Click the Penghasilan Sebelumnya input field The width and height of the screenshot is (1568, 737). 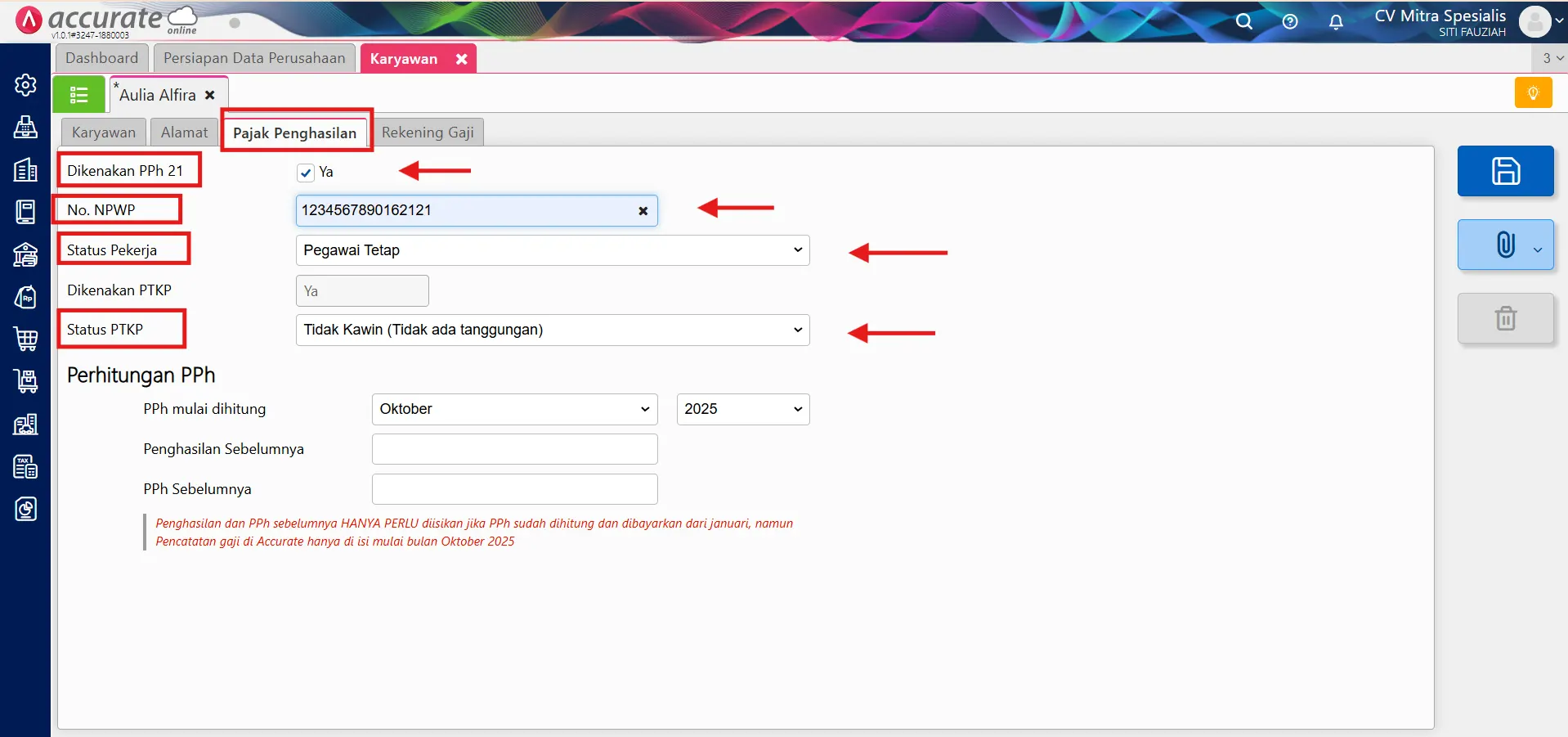tap(514, 449)
